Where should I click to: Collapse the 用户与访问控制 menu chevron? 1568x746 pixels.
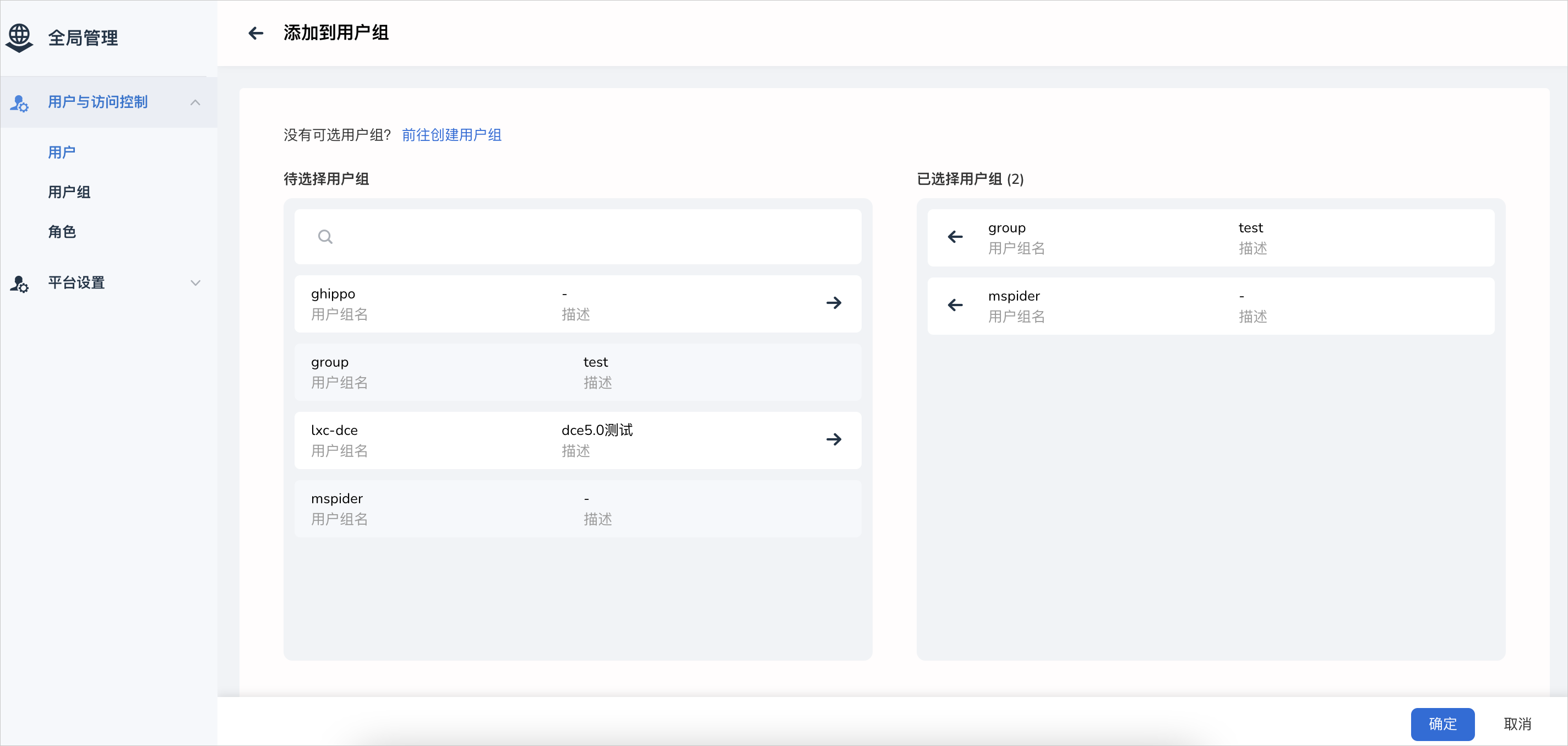(x=195, y=102)
